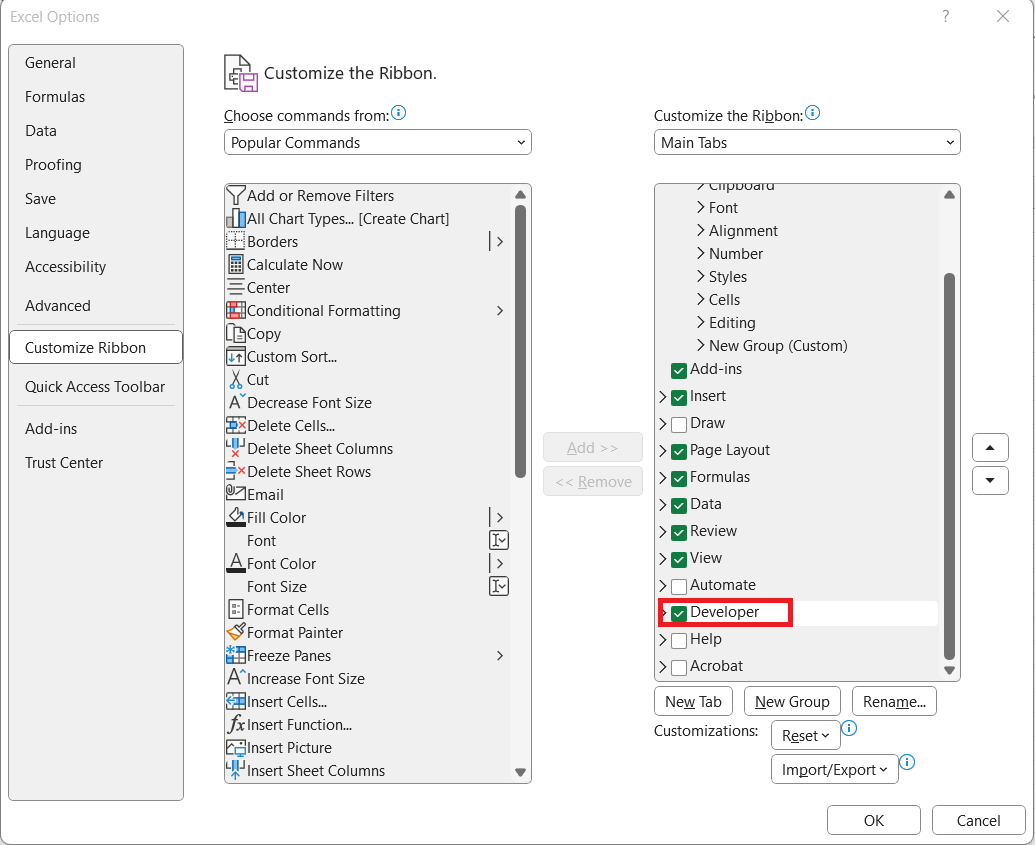Viewport: 1035px width, 845px height.
Task: Click info icon beside Choose commands from
Action: 399,113
